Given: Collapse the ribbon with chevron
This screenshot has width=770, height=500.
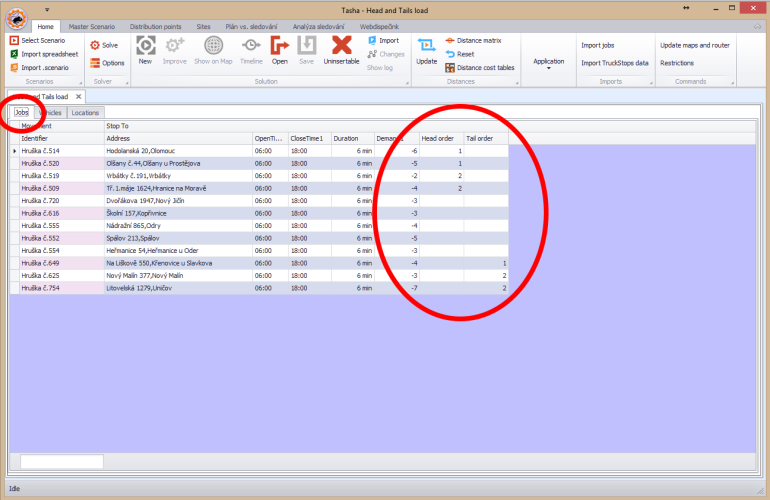Looking at the screenshot, I should point(757,27).
